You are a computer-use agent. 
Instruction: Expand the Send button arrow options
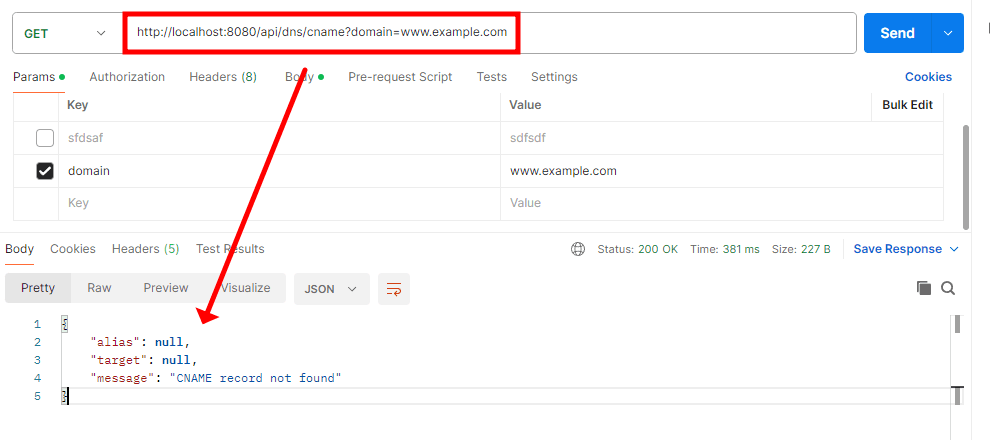(947, 33)
